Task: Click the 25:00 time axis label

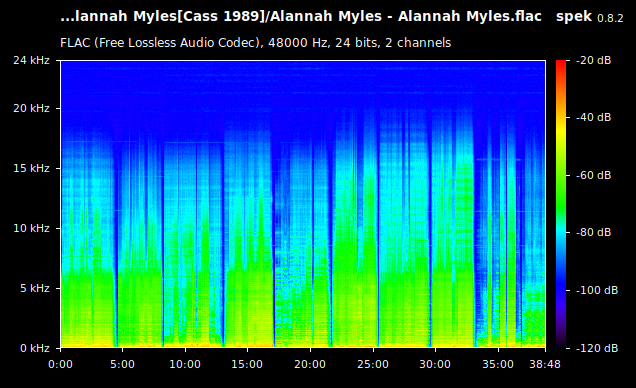Action: pyautogui.click(x=373, y=364)
